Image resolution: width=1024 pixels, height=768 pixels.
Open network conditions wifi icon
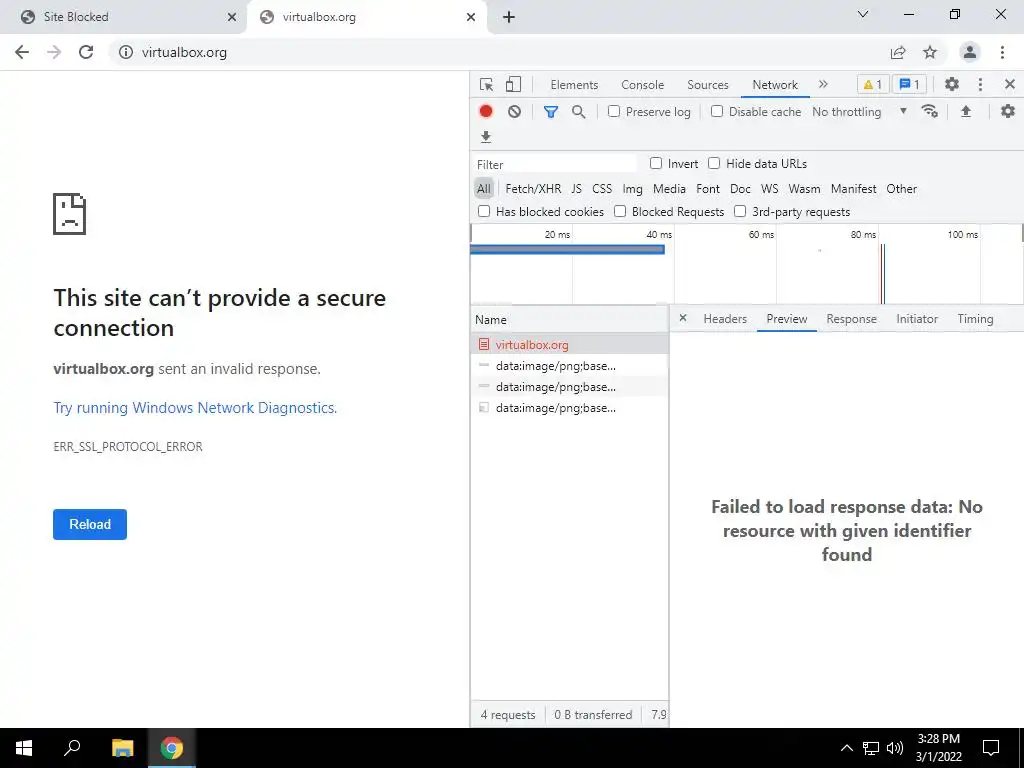[x=929, y=111]
